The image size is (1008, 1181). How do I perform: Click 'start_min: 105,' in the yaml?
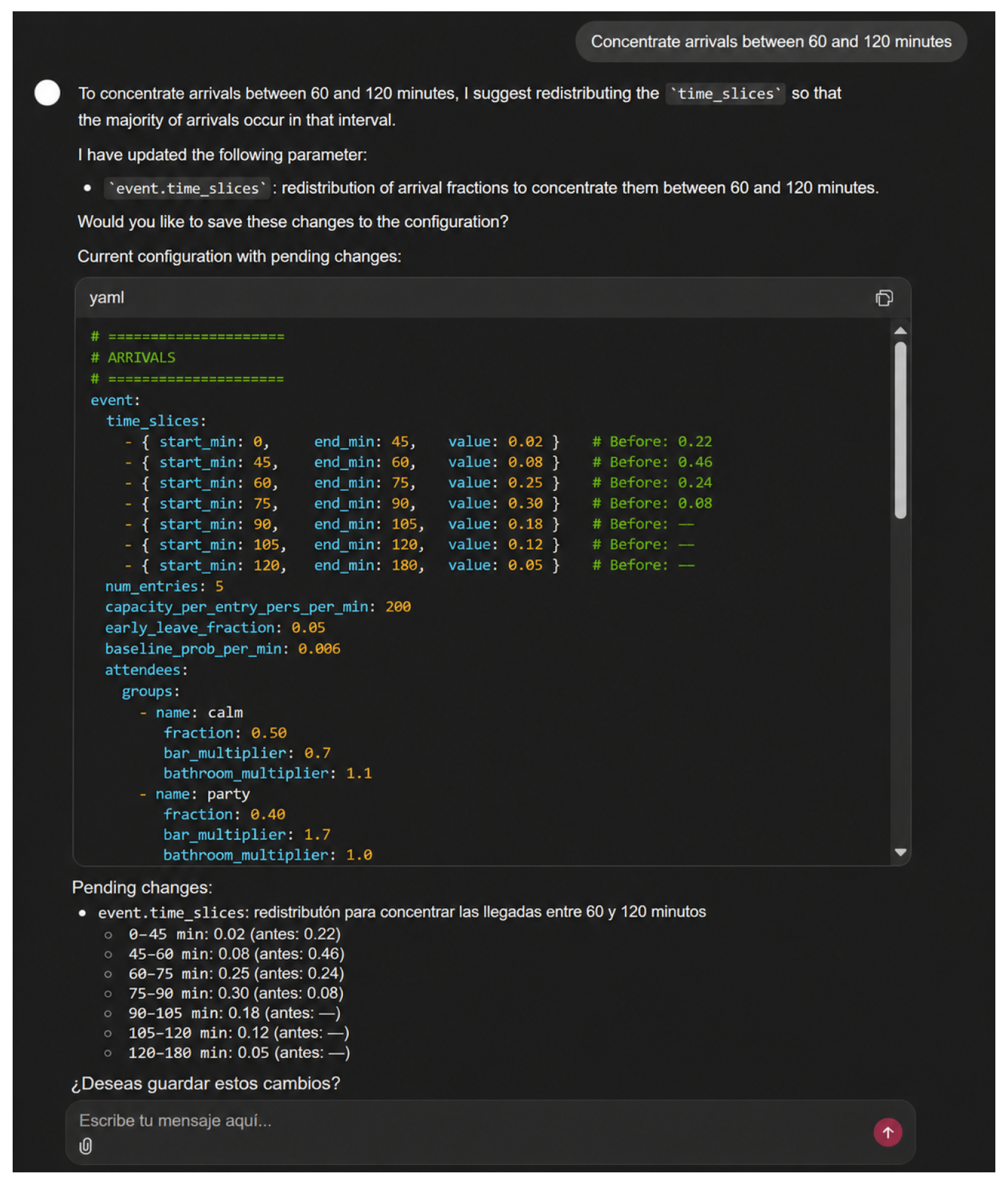pyautogui.click(x=223, y=545)
